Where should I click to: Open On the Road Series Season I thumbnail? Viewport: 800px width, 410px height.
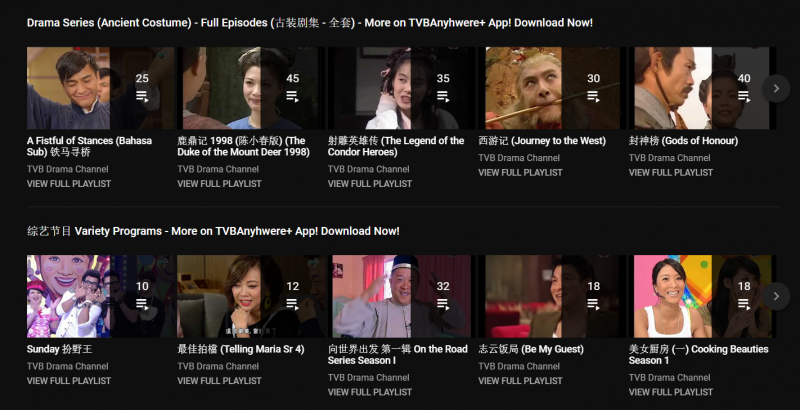click(x=401, y=296)
